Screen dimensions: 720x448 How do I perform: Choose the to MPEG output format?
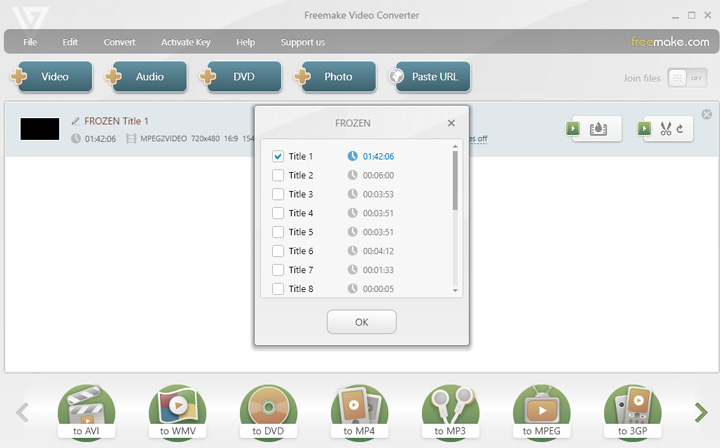pos(541,412)
